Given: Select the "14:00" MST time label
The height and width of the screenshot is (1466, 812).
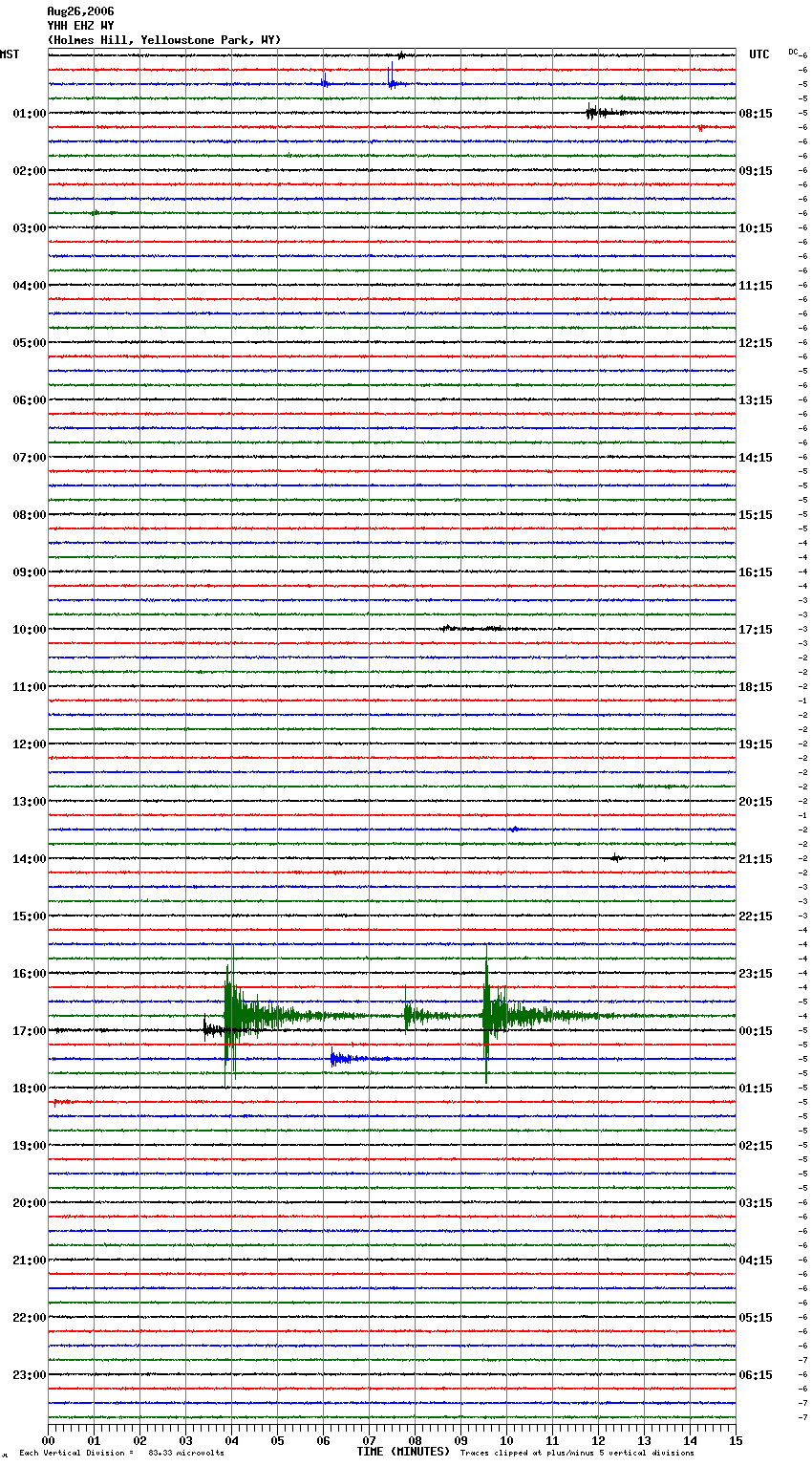Looking at the screenshot, I should [30, 859].
